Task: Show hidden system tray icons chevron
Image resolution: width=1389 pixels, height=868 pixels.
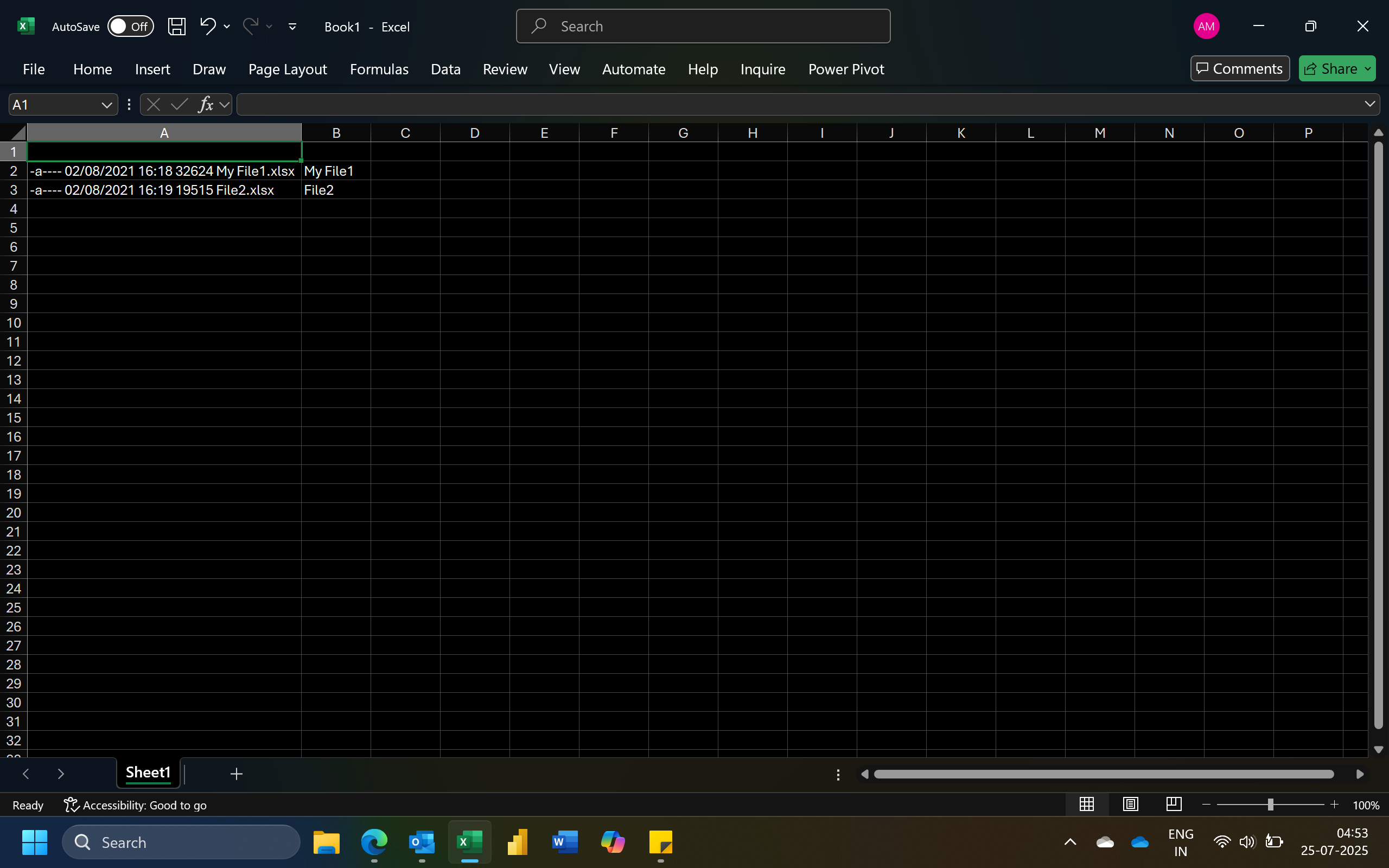Action: click(1070, 842)
